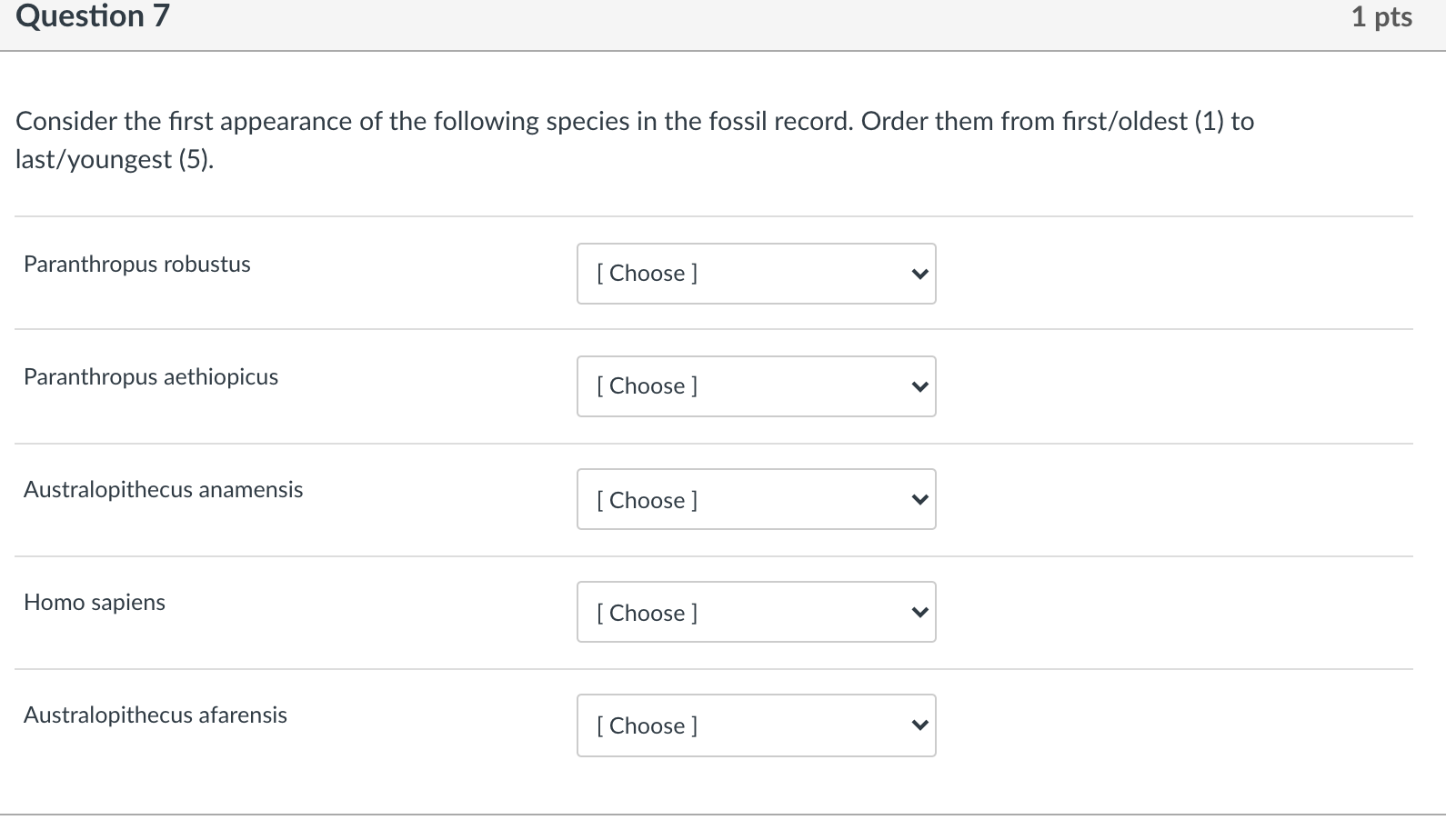Click the Homo sapiens species label
The height and width of the screenshot is (840, 1446).
tap(95, 603)
